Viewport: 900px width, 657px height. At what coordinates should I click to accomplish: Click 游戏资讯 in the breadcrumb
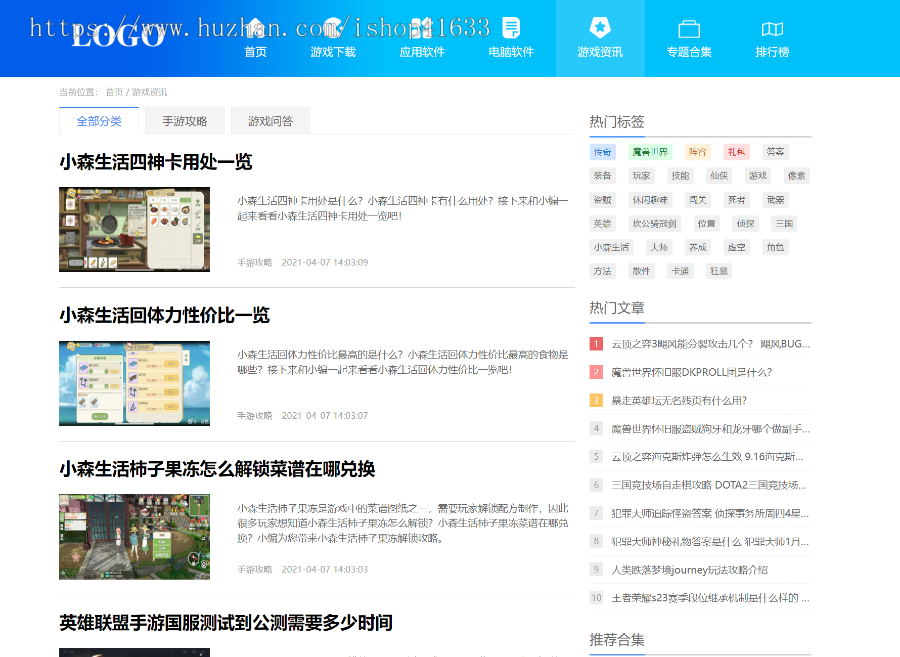tap(149, 92)
